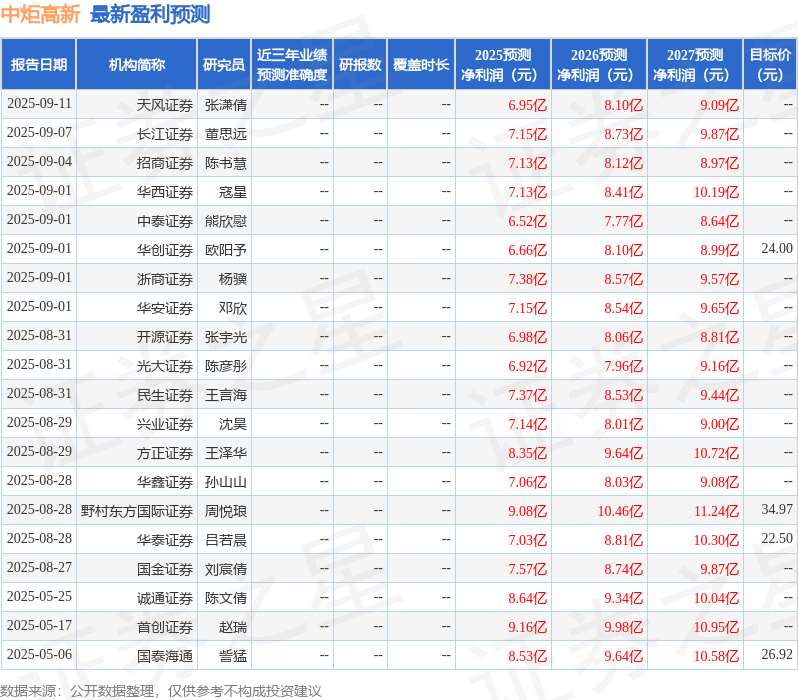Click researcher name 周悦琅
The width and height of the screenshot is (798, 700).
225,511
